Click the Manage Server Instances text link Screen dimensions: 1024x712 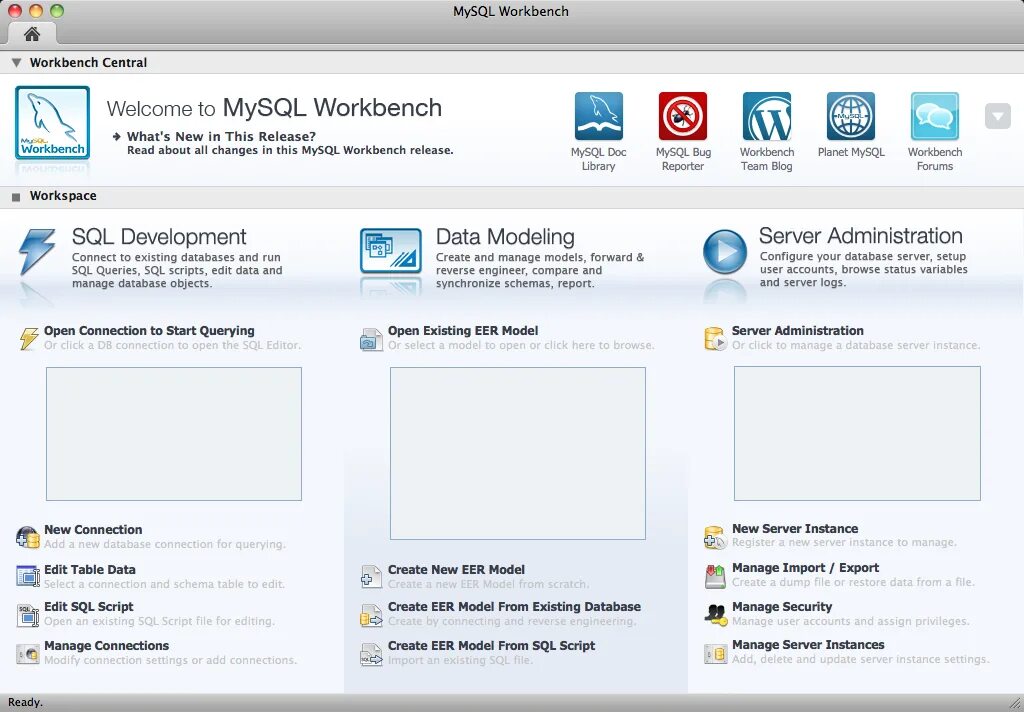click(x=808, y=645)
